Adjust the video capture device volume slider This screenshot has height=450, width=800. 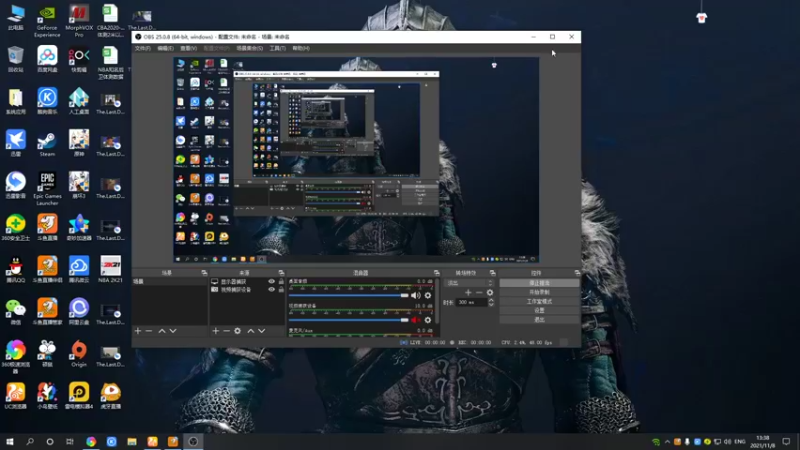click(x=348, y=320)
